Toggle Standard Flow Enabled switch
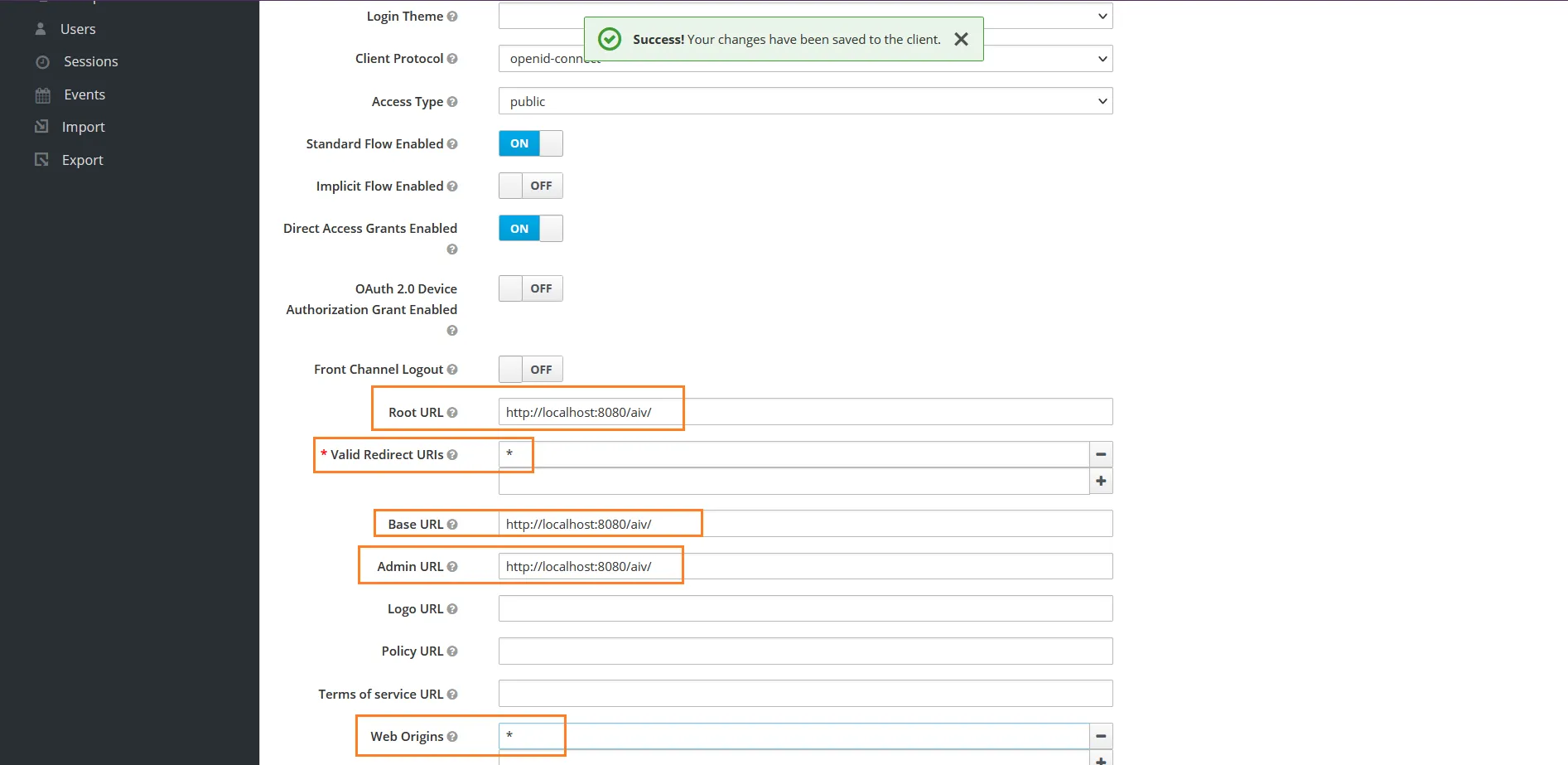1568x765 pixels. (530, 143)
